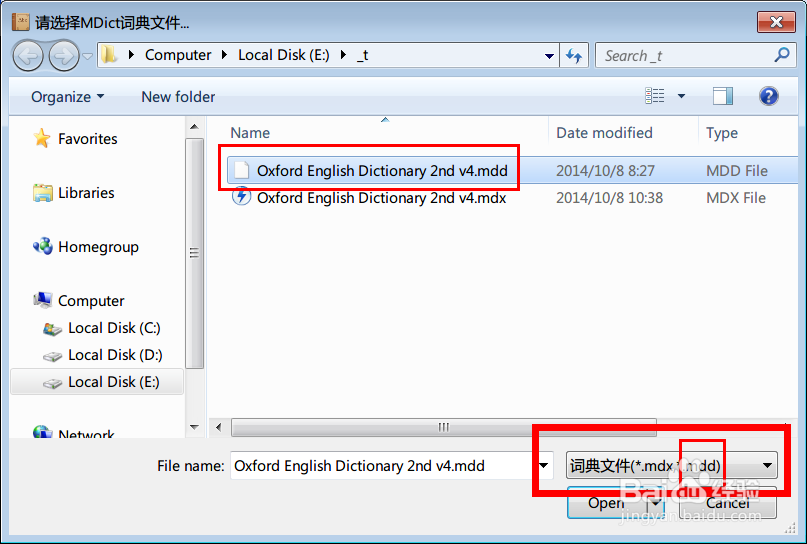Click the blank file icon of .mdd file
This screenshot has width=807, height=544.
241,170
